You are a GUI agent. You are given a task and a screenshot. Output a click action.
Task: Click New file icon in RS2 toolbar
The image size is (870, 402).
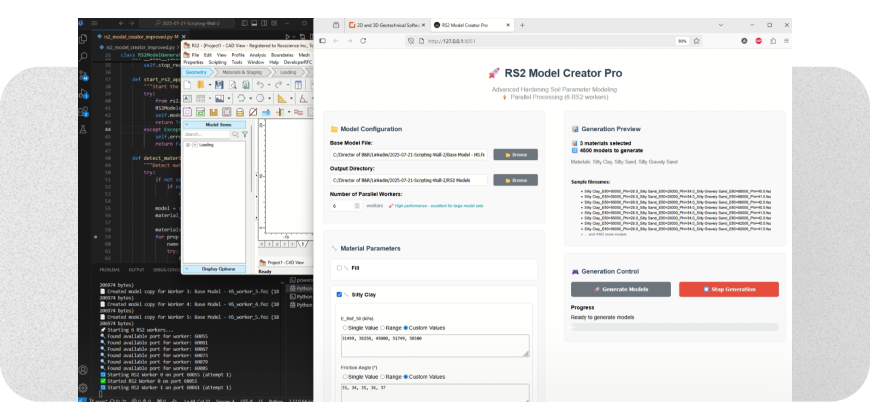pyautogui.click(x=187, y=85)
